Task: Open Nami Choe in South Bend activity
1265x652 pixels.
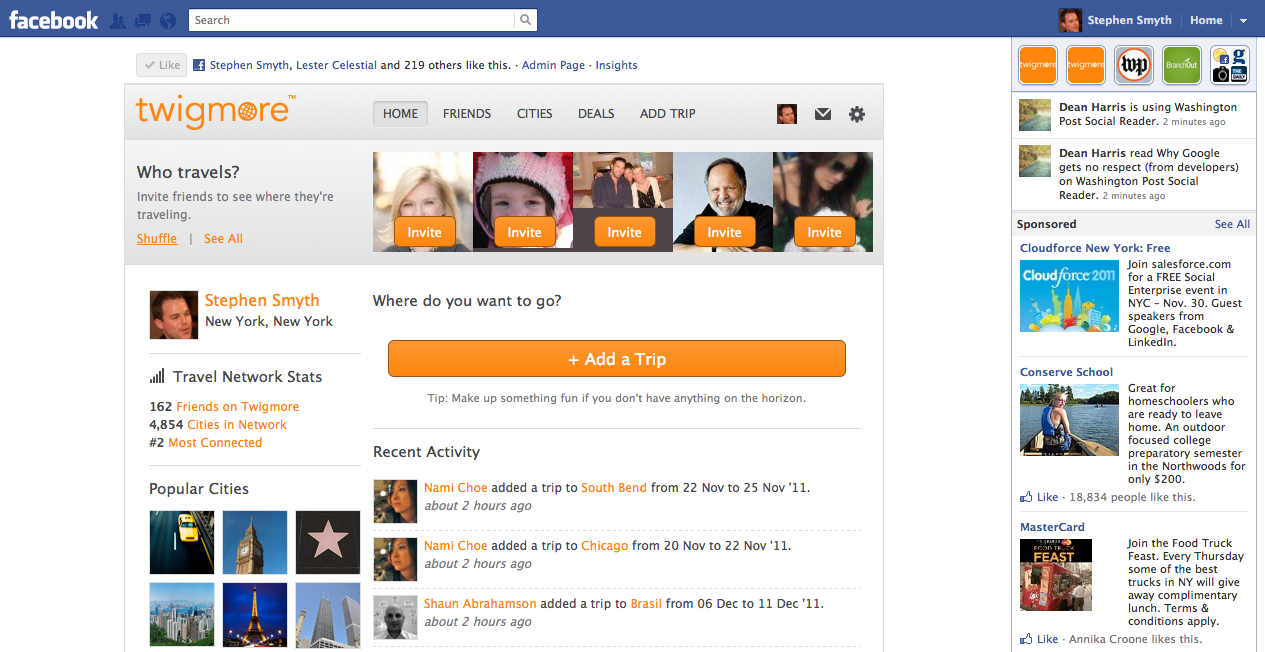Action: [455, 488]
